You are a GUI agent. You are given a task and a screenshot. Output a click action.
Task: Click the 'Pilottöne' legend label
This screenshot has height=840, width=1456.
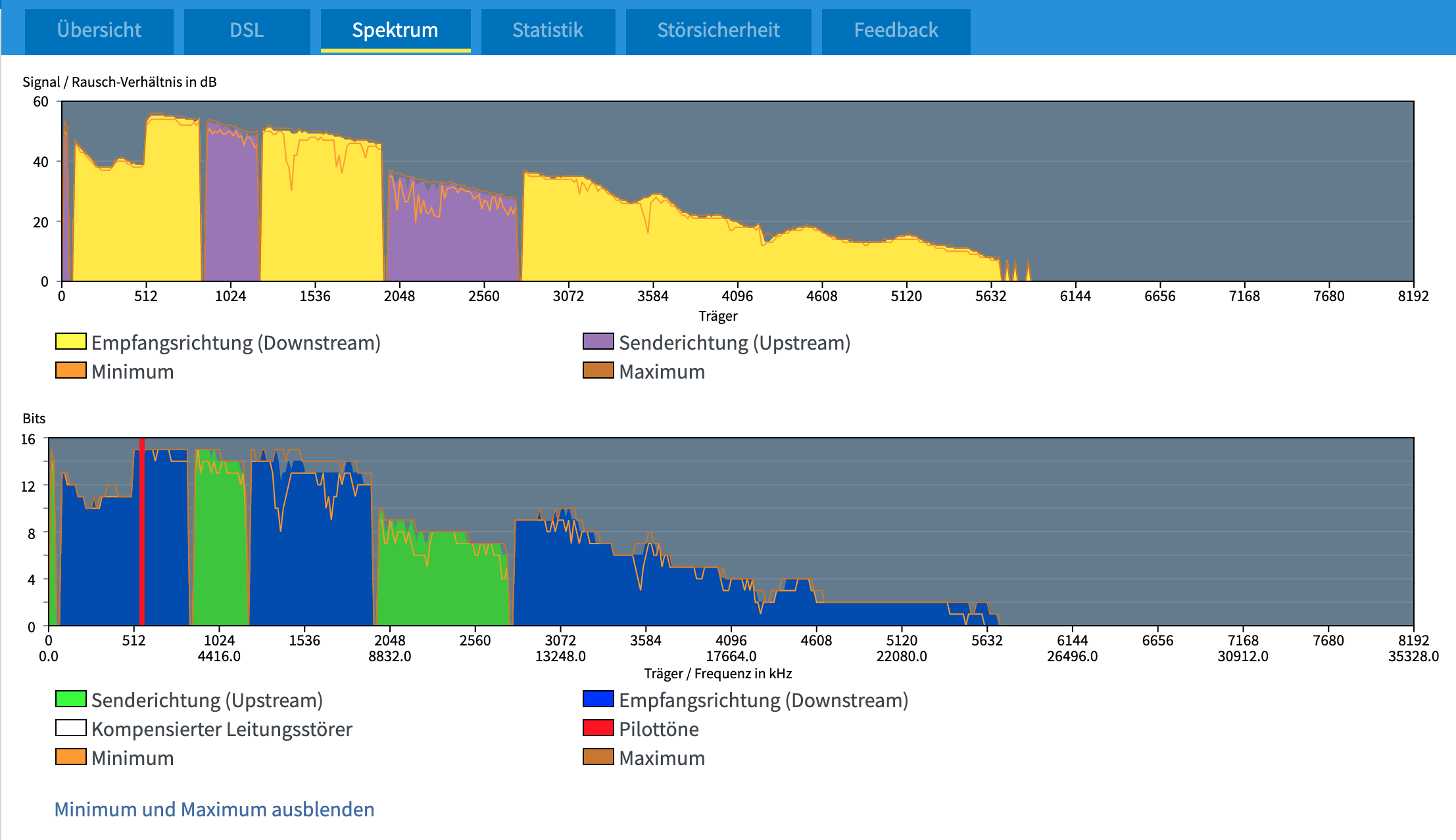[658, 729]
